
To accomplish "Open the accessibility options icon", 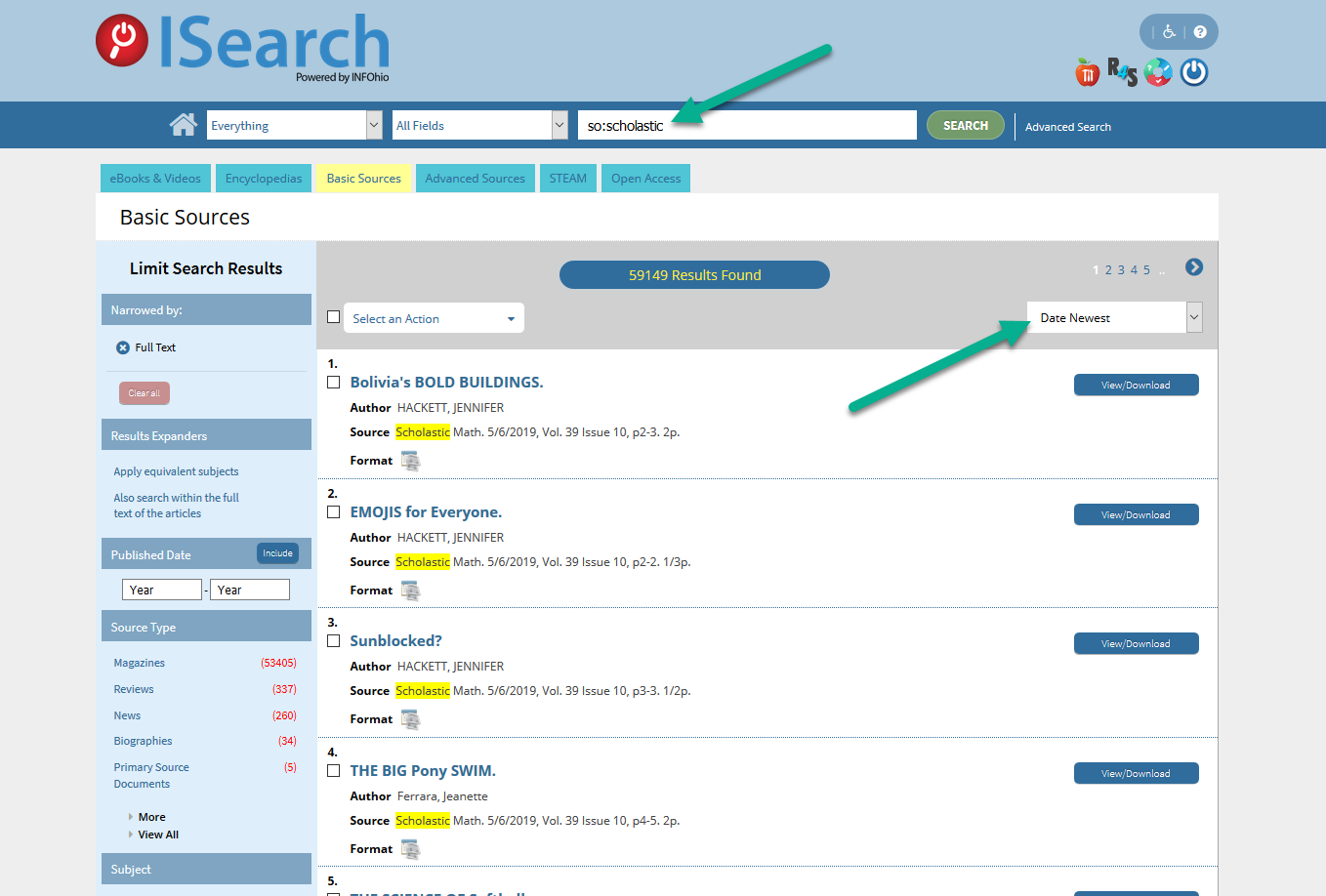I will point(1169,32).
